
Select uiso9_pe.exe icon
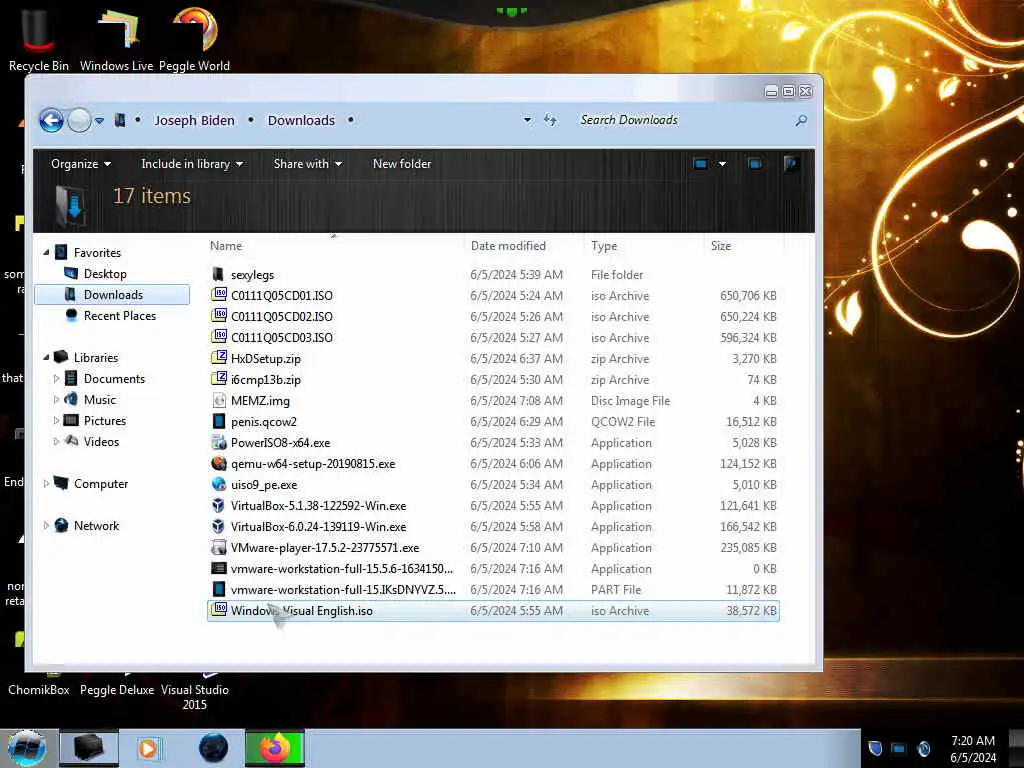[219, 485]
